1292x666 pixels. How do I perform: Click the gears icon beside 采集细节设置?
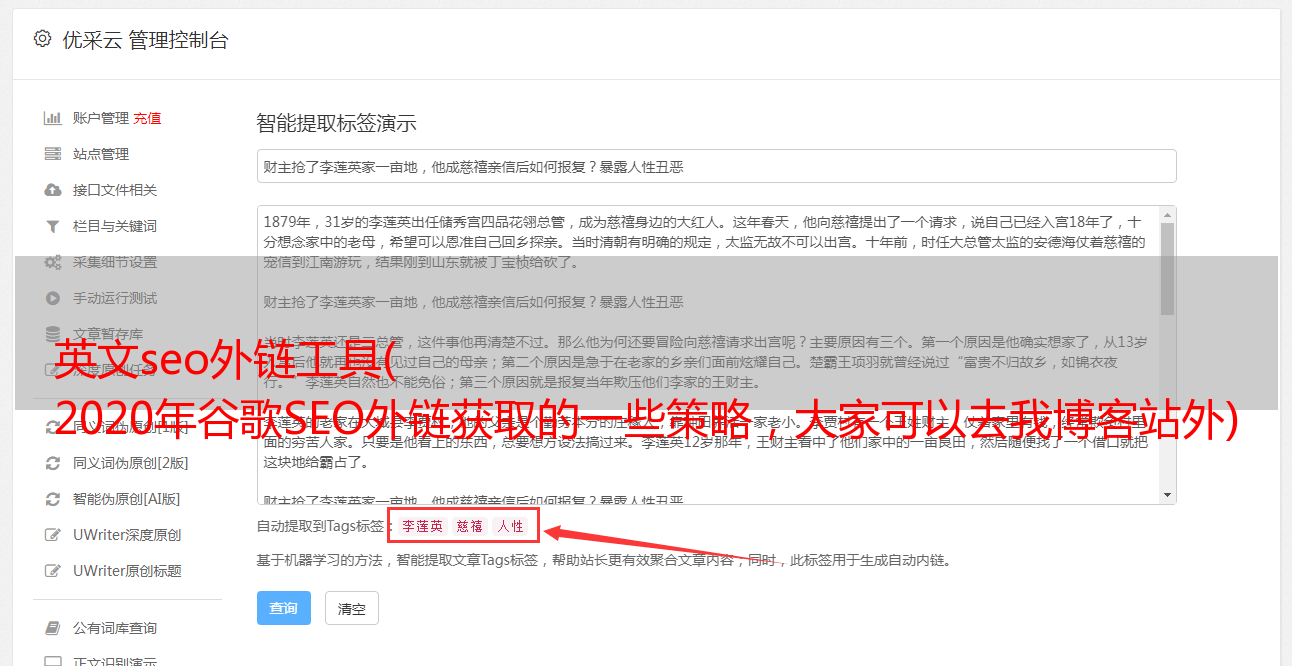pyautogui.click(x=53, y=262)
